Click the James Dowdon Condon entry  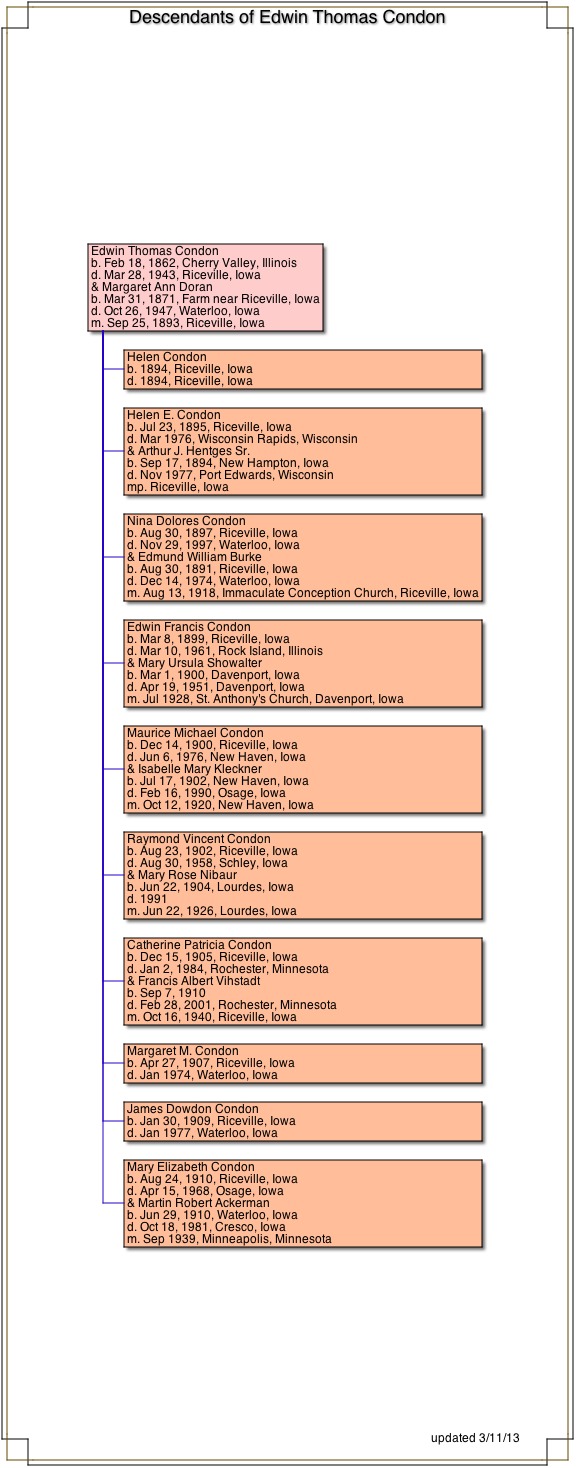click(x=303, y=1121)
